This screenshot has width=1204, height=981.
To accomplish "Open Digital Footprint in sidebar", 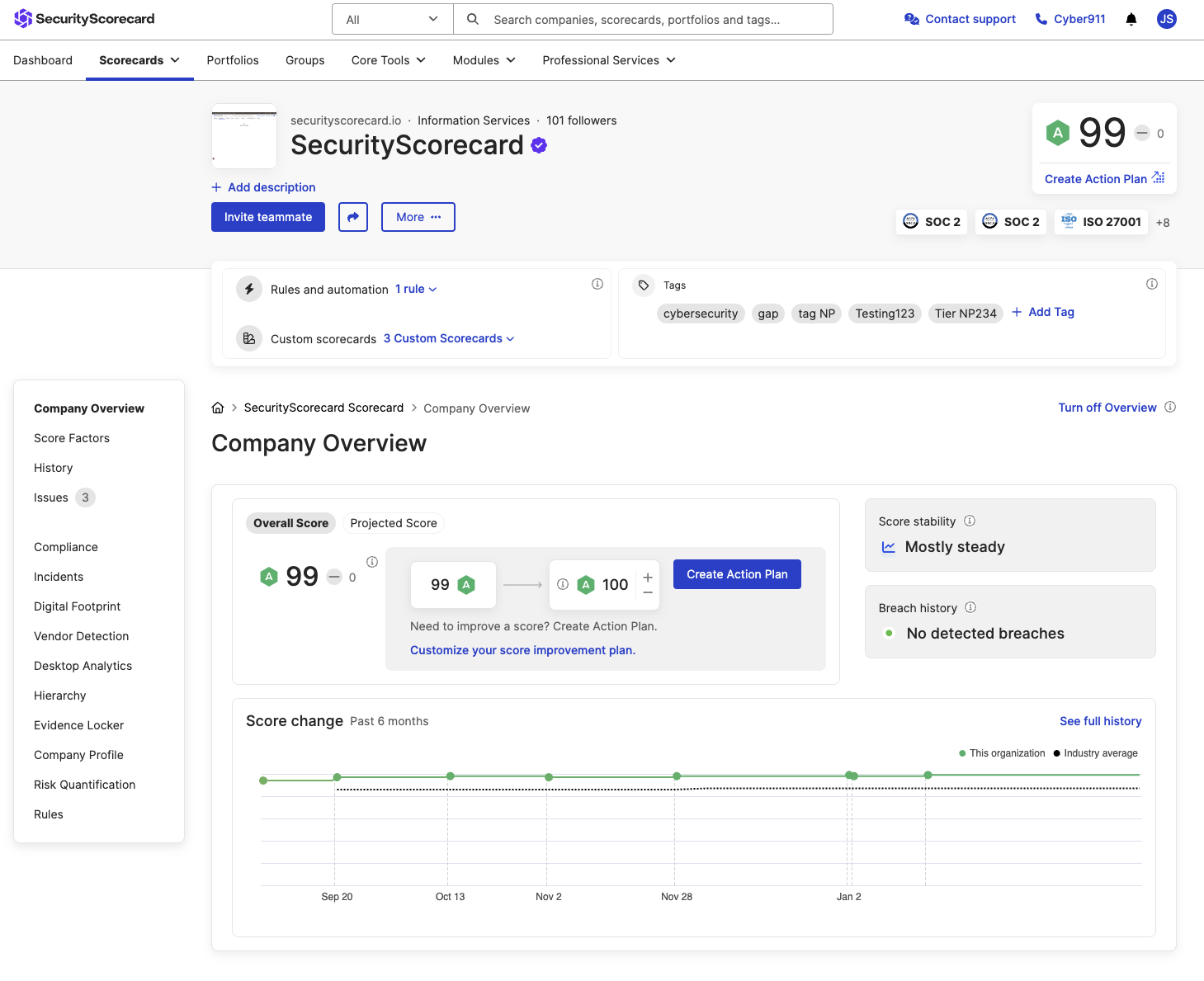I will click(x=78, y=606).
